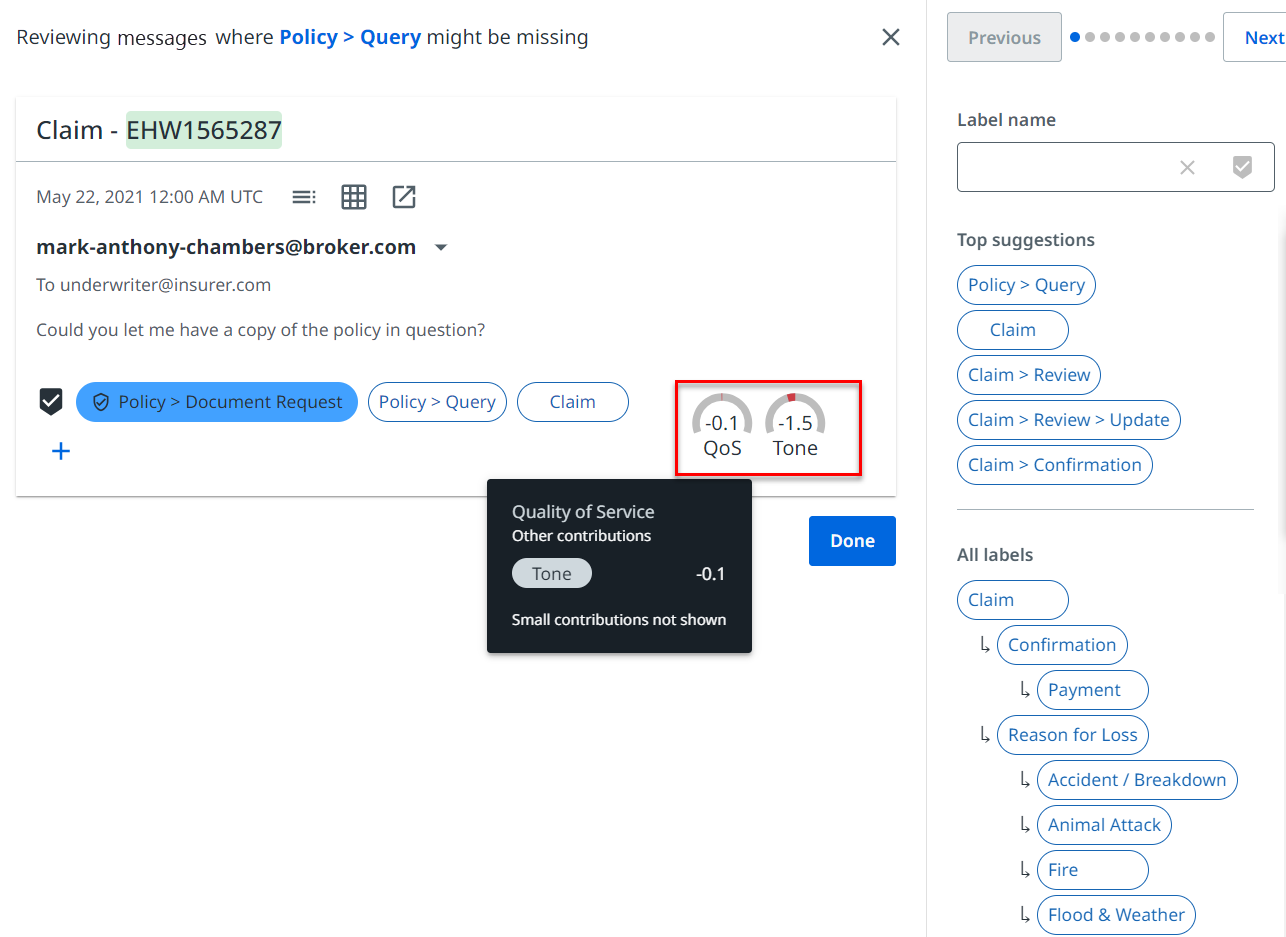Click the QoS gauge indicator
The width and height of the screenshot is (1286, 937).
pyautogui.click(x=722, y=425)
